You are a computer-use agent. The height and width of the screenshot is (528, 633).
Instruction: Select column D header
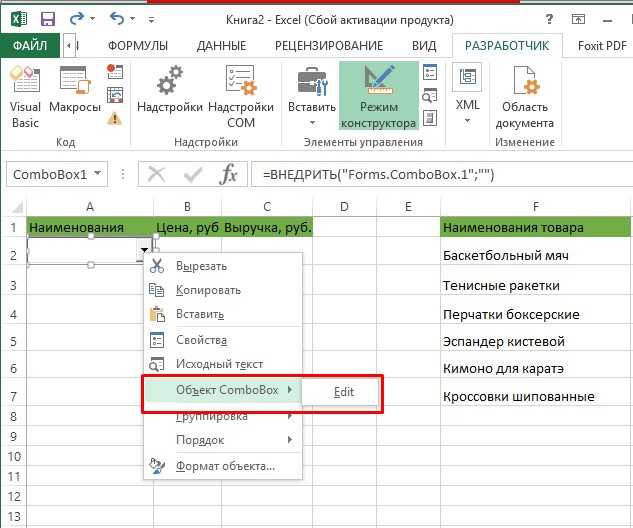[x=344, y=207]
